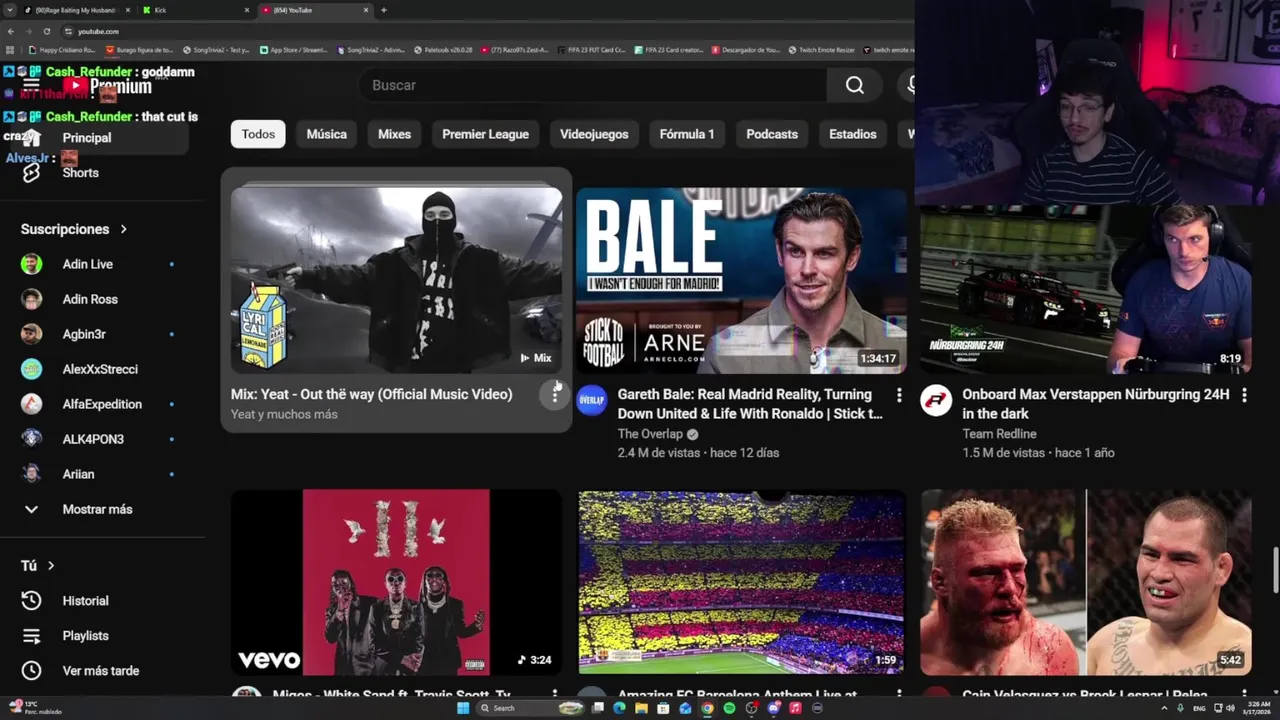Open Mix: Yeat - Out thë way title
Viewport: 1280px width, 720px height.
[372, 395]
